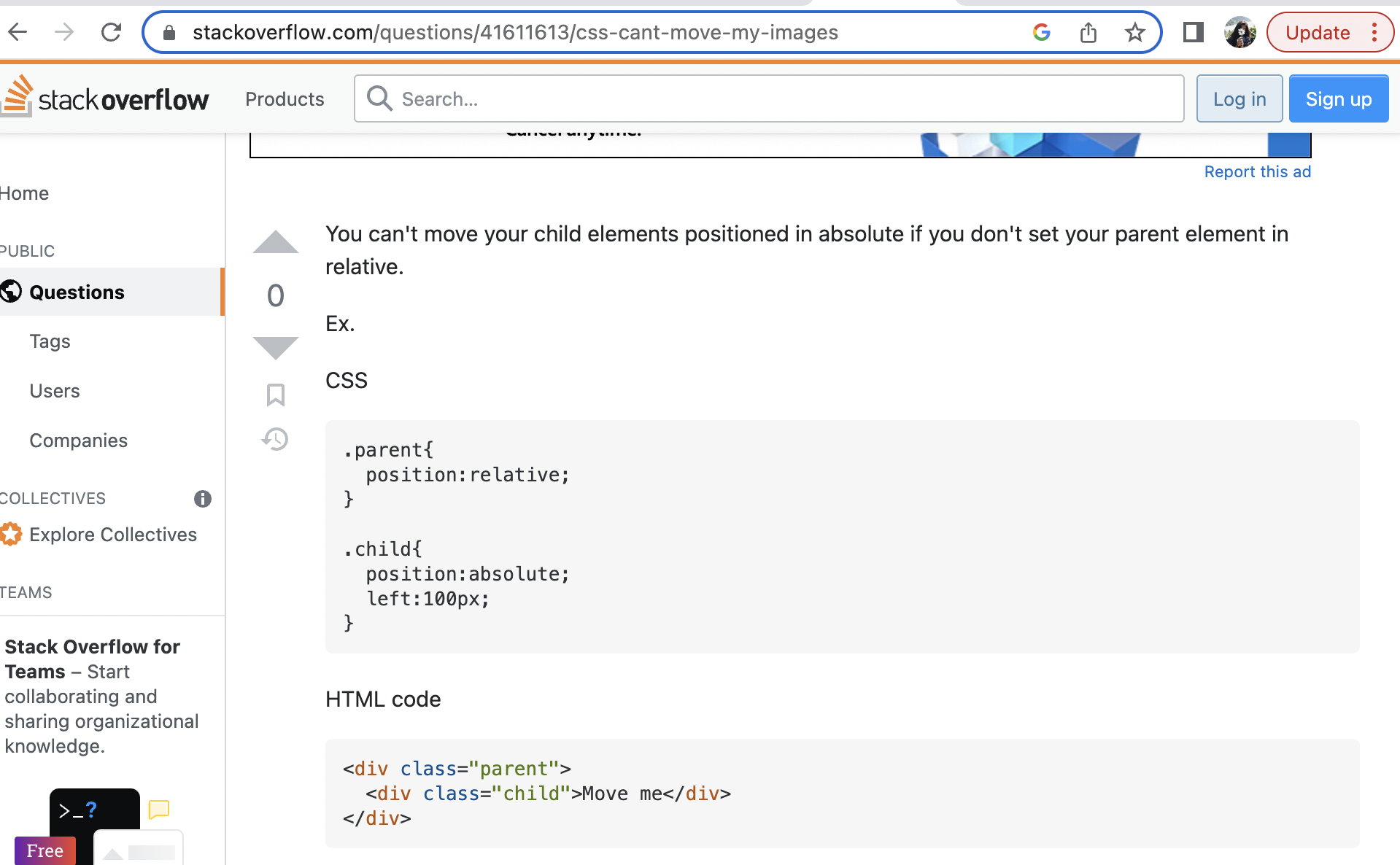
Task: Click the browser share icon
Action: point(1088,32)
